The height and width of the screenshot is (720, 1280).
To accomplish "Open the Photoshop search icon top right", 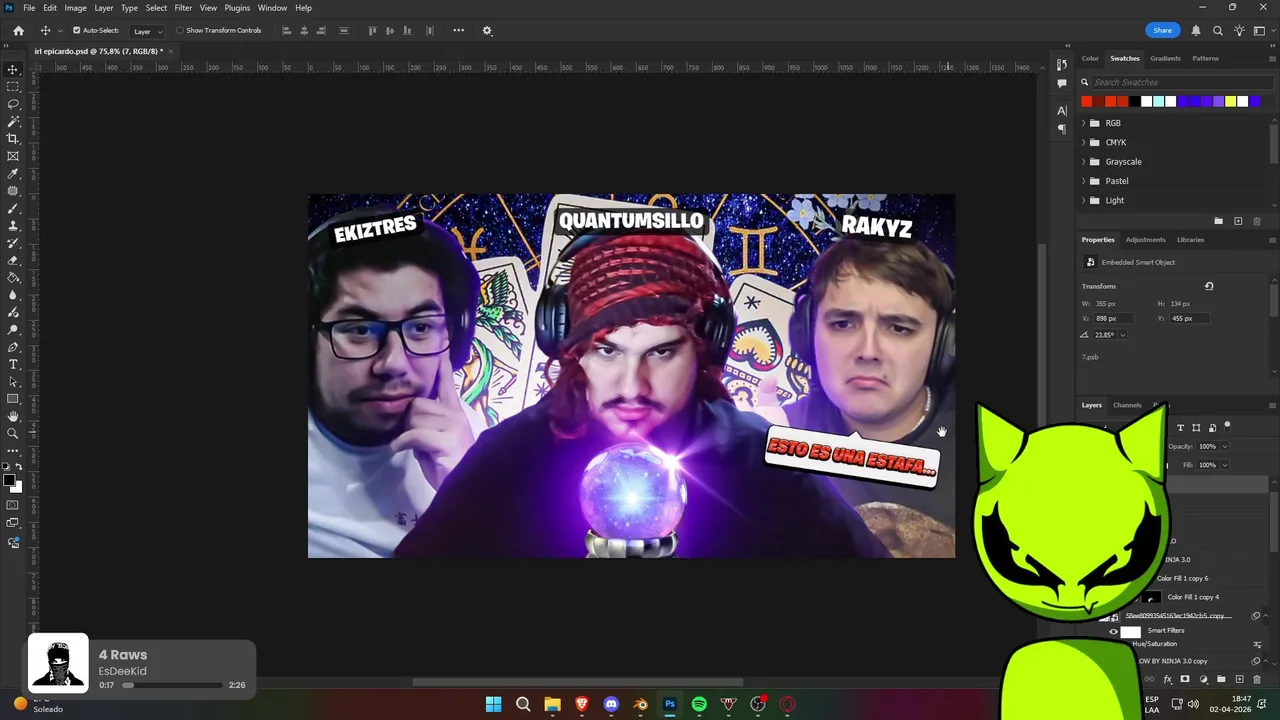I will point(1217,31).
